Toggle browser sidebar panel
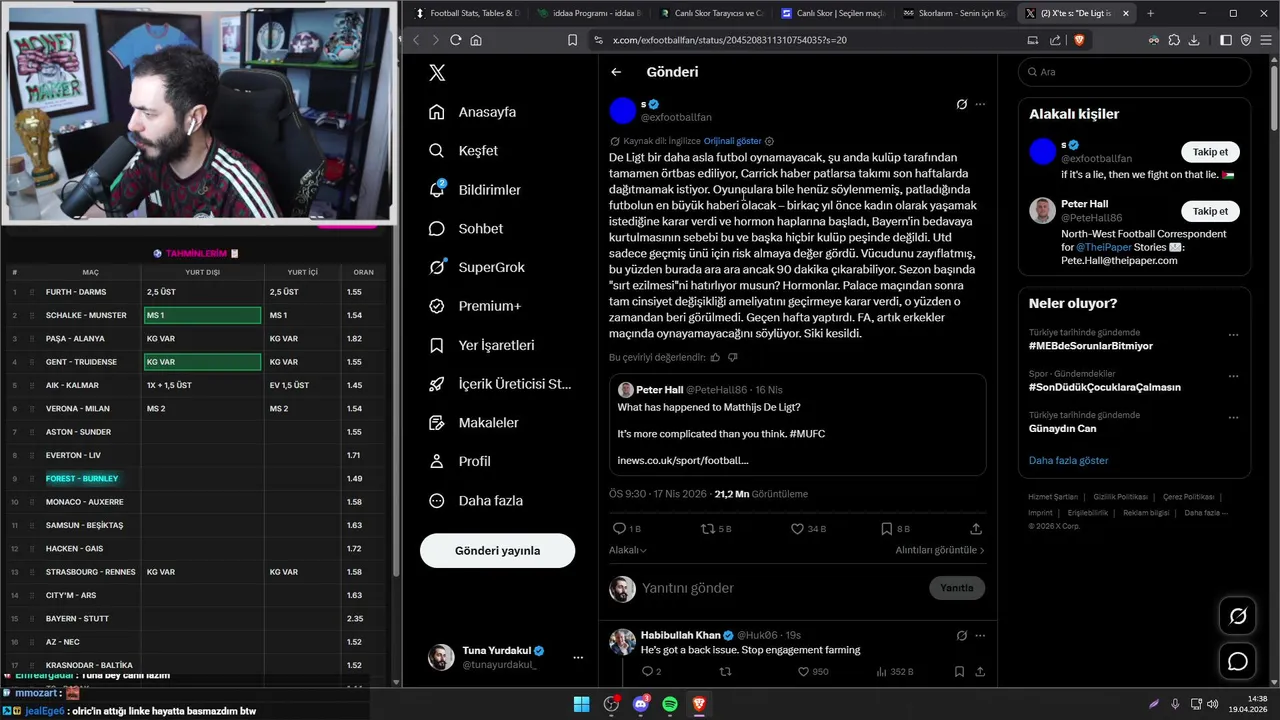 (1226, 40)
